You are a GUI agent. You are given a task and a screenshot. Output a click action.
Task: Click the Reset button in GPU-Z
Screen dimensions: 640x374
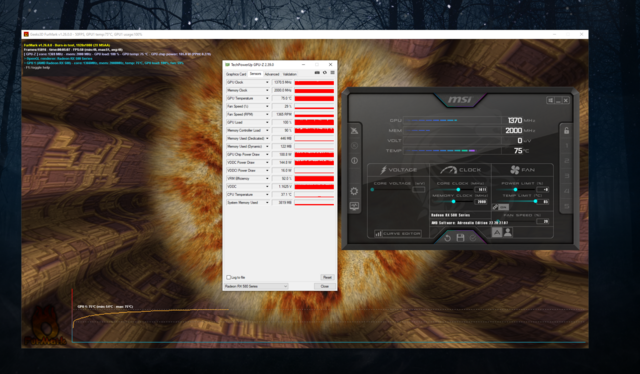click(x=327, y=277)
